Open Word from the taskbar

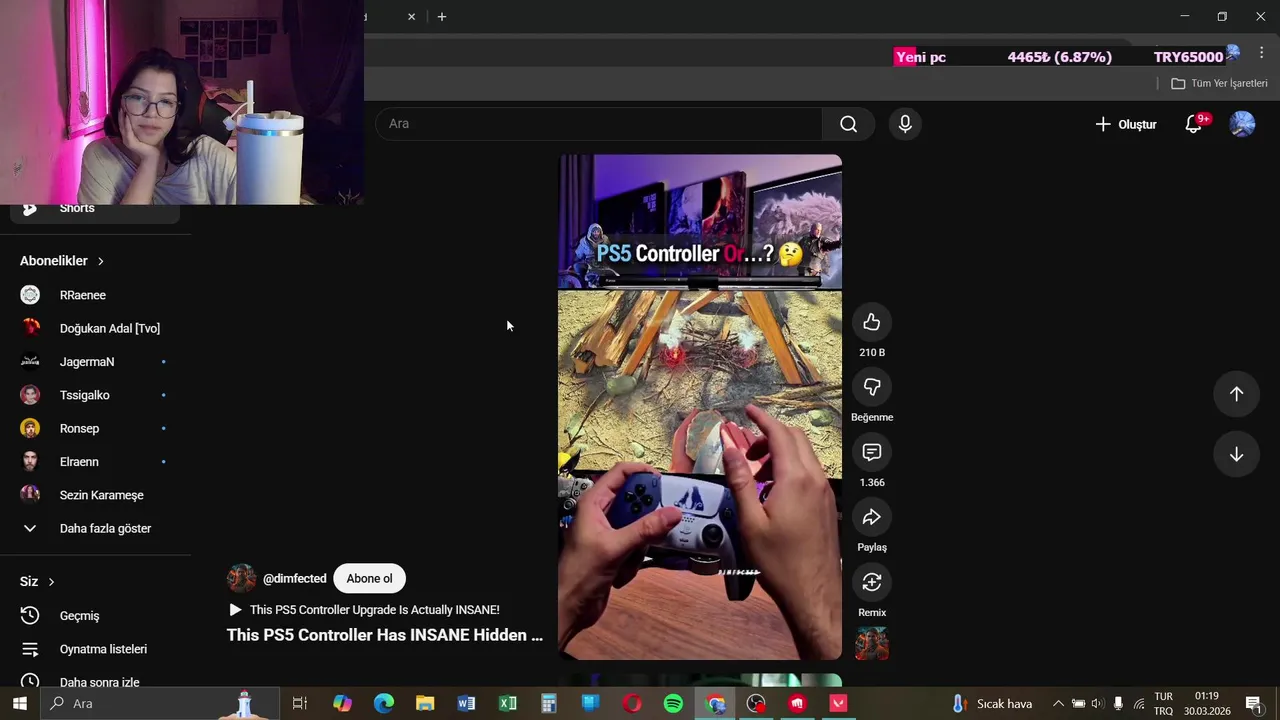[x=466, y=704]
